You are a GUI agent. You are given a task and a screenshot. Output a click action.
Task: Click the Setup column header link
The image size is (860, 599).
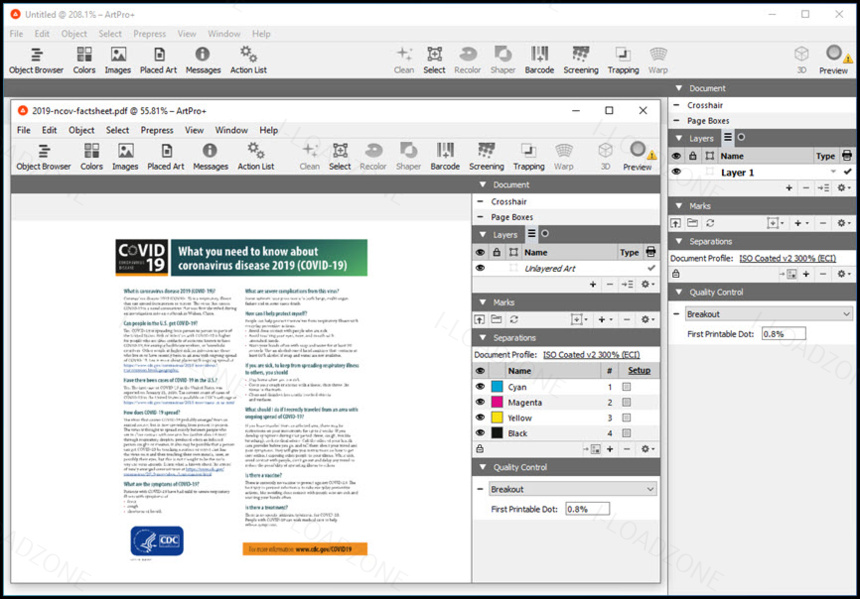(639, 371)
